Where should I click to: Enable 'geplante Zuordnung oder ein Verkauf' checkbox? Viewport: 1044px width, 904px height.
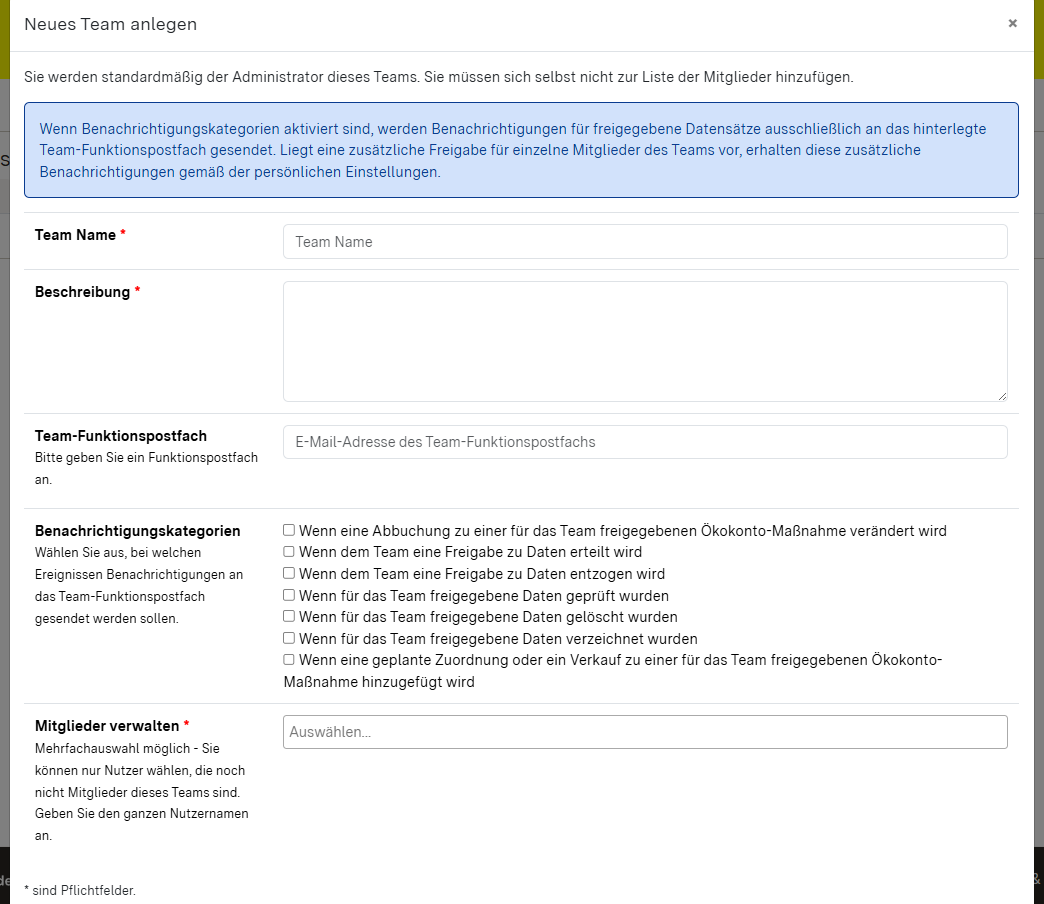click(289, 660)
